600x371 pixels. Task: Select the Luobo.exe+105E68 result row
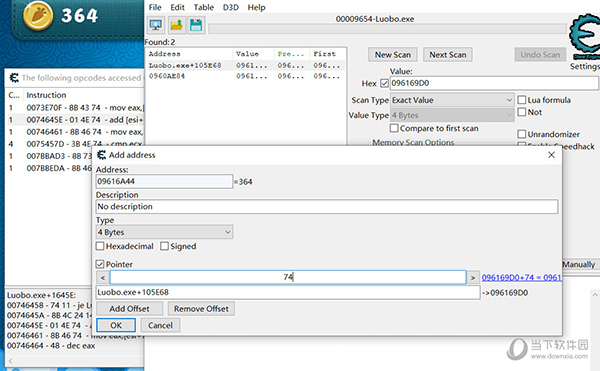(246, 65)
